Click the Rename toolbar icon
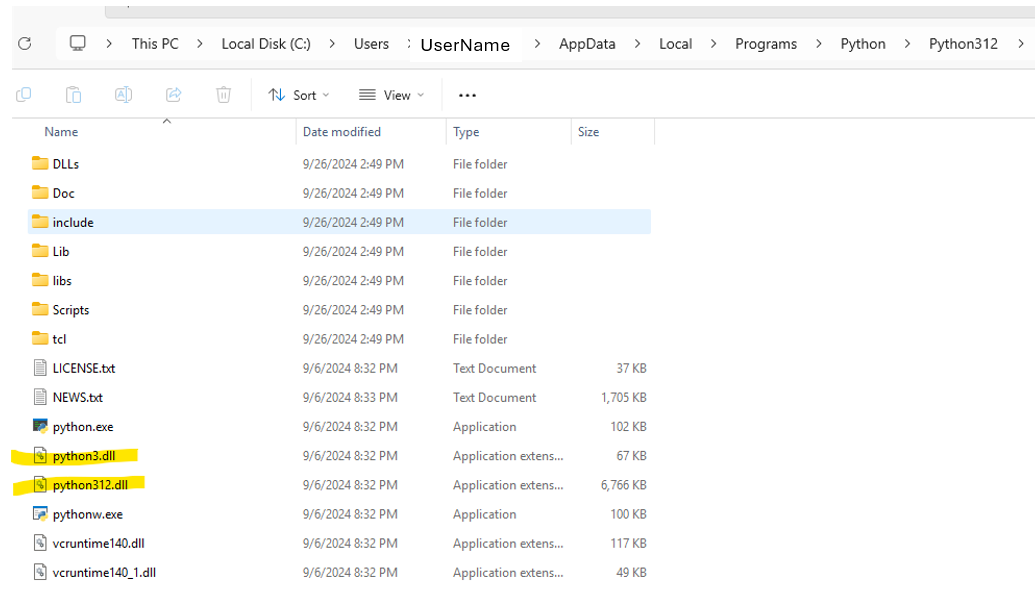 (x=124, y=95)
